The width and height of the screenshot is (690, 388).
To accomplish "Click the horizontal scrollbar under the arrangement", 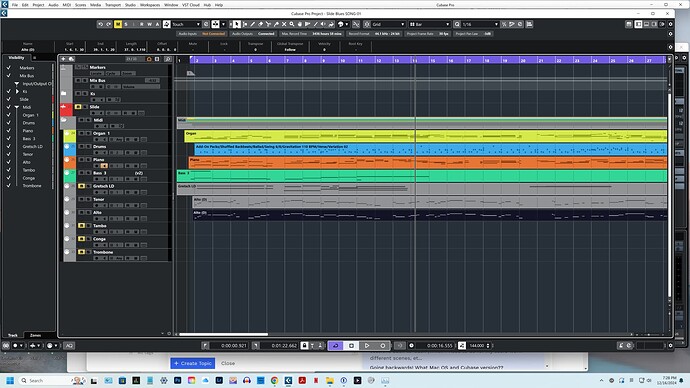I will [224, 334].
